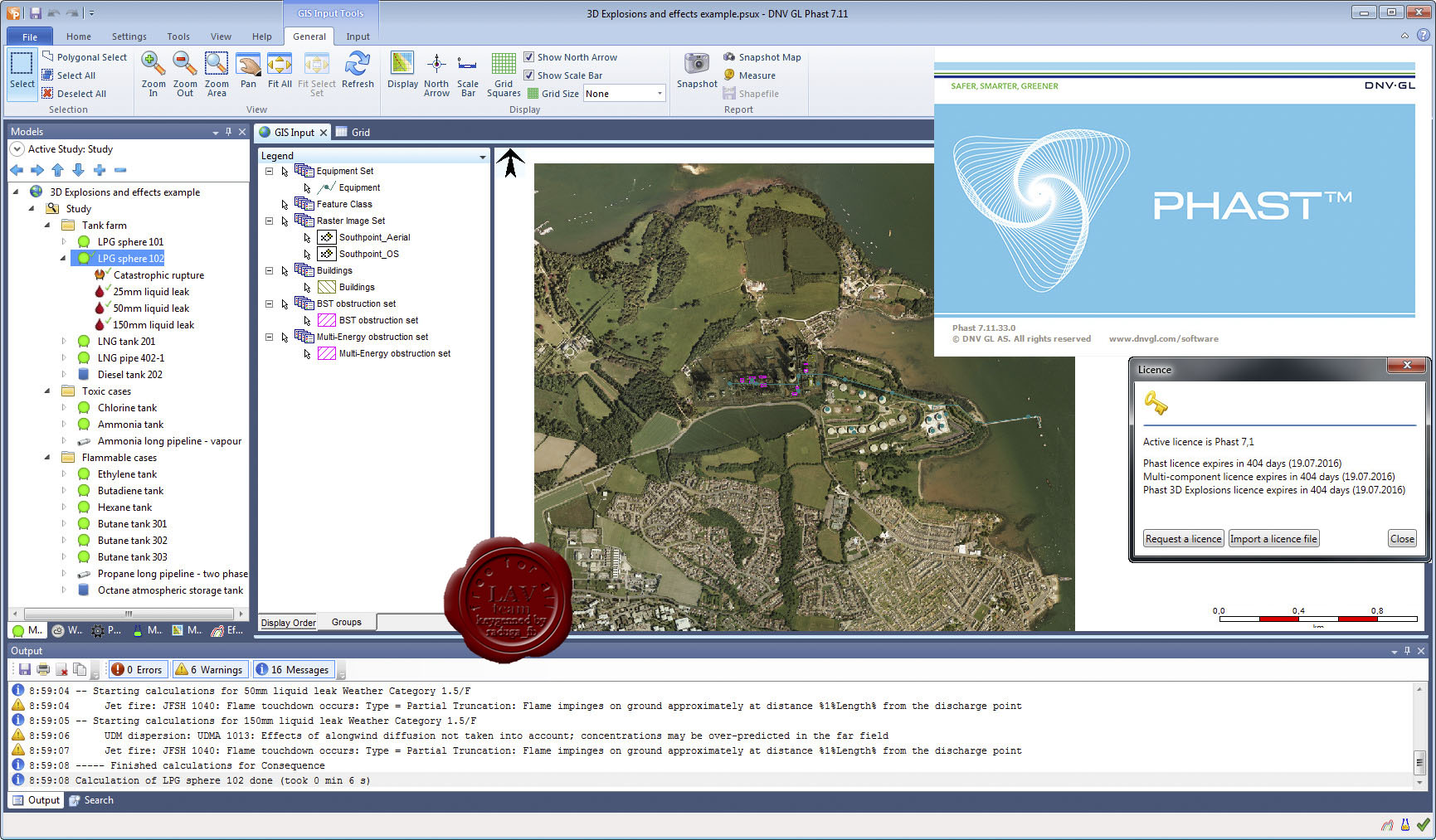
Task: Toggle Show Scale Bar checkbox
Action: (528, 75)
